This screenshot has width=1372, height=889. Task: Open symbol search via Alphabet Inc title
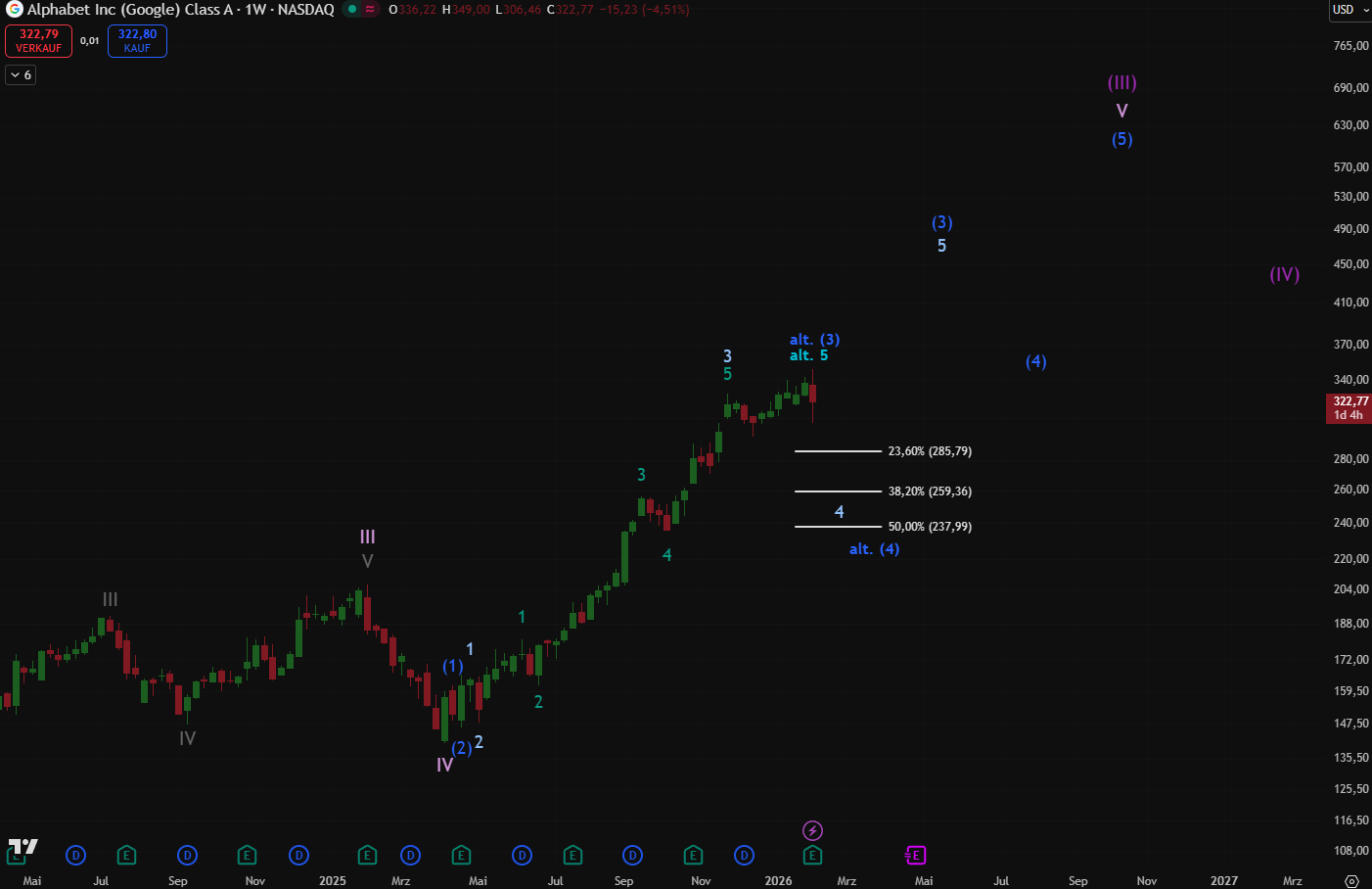tap(180, 10)
